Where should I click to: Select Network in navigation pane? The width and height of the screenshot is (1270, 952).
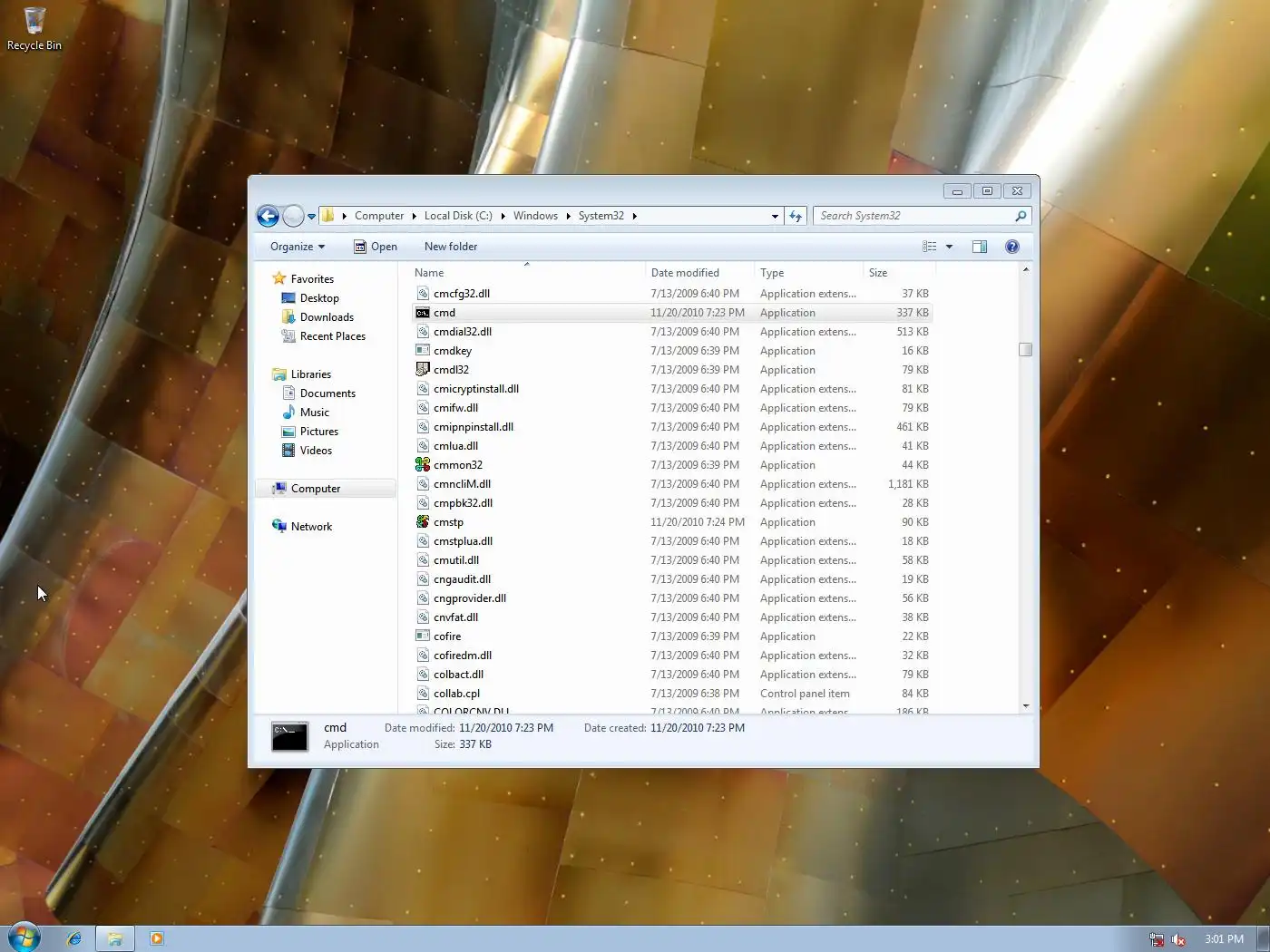click(x=311, y=527)
